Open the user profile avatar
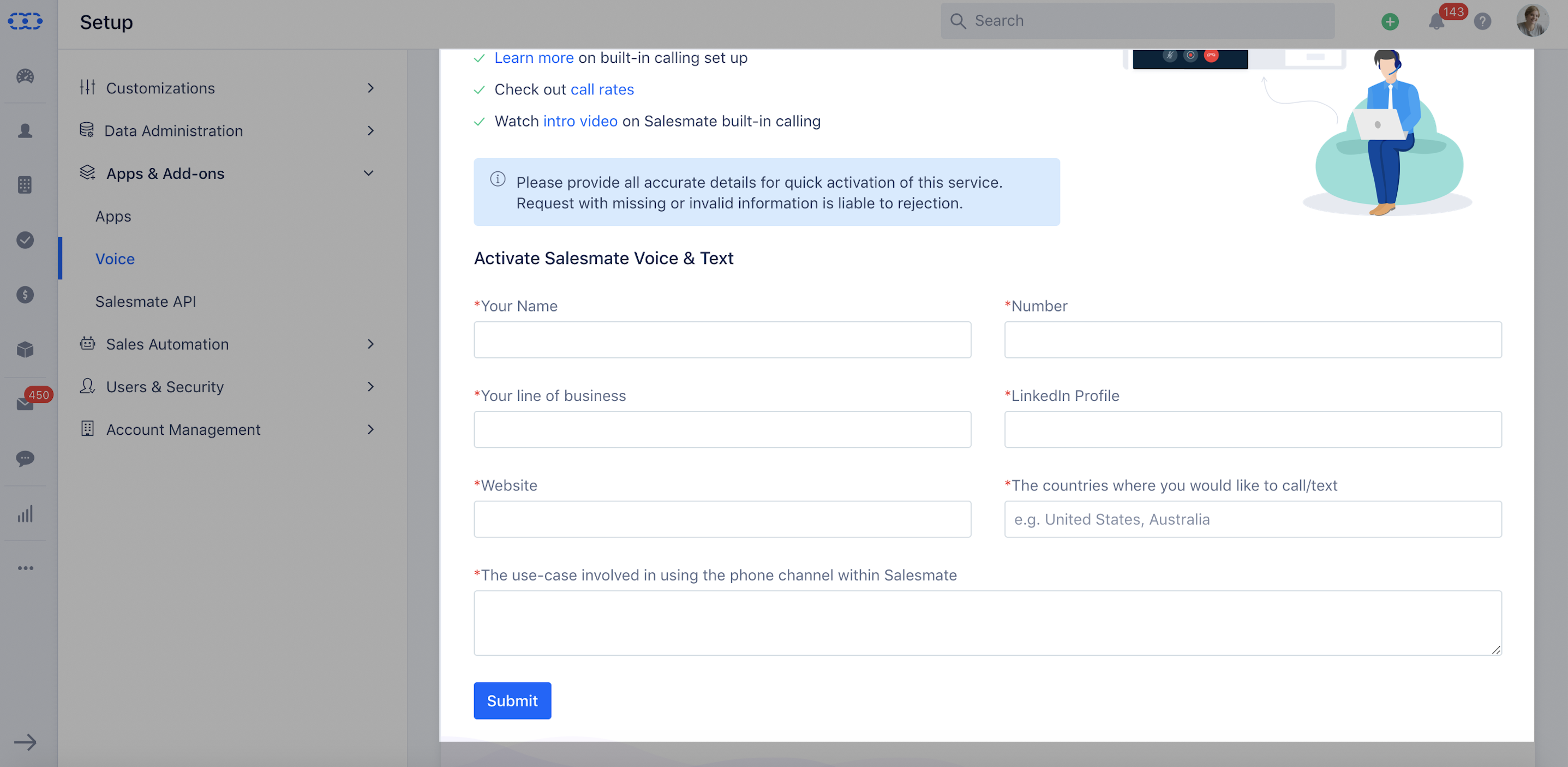1568x767 pixels. click(1533, 21)
